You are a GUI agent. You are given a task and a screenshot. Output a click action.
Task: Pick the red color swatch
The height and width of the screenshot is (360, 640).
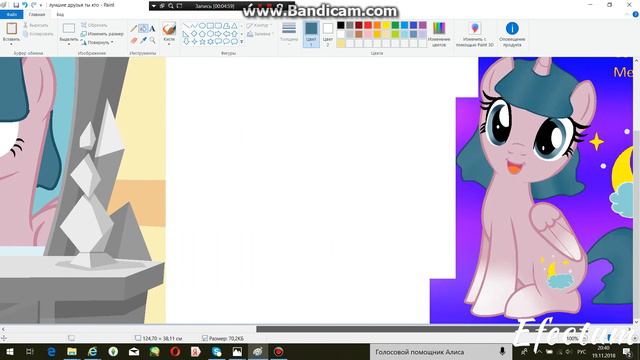(x=368, y=25)
